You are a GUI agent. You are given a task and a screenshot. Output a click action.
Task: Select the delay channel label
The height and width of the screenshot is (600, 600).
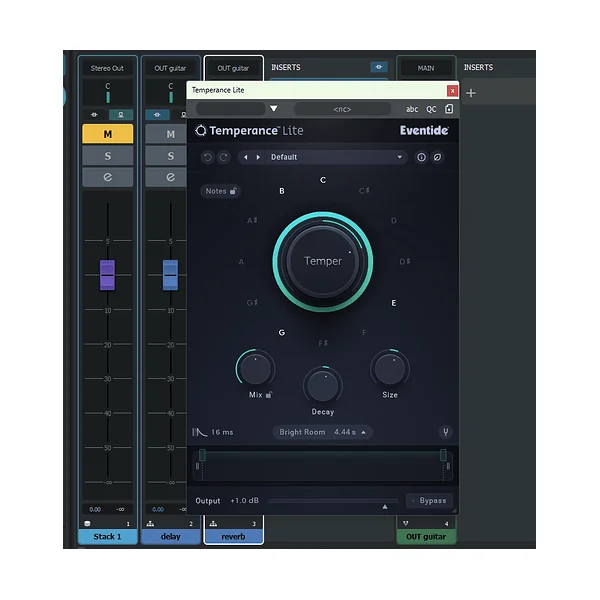pyautogui.click(x=171, y=536)
